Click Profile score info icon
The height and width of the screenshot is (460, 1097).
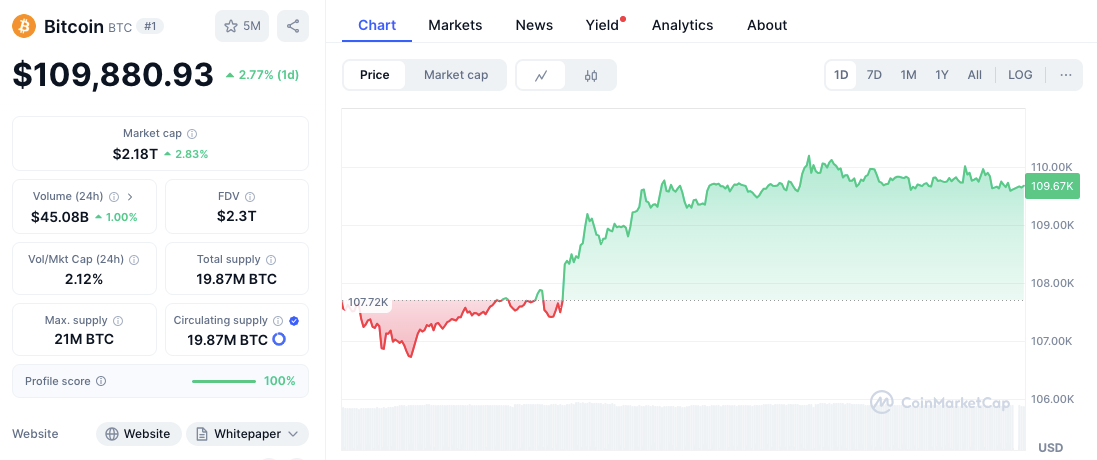(101, 382)
